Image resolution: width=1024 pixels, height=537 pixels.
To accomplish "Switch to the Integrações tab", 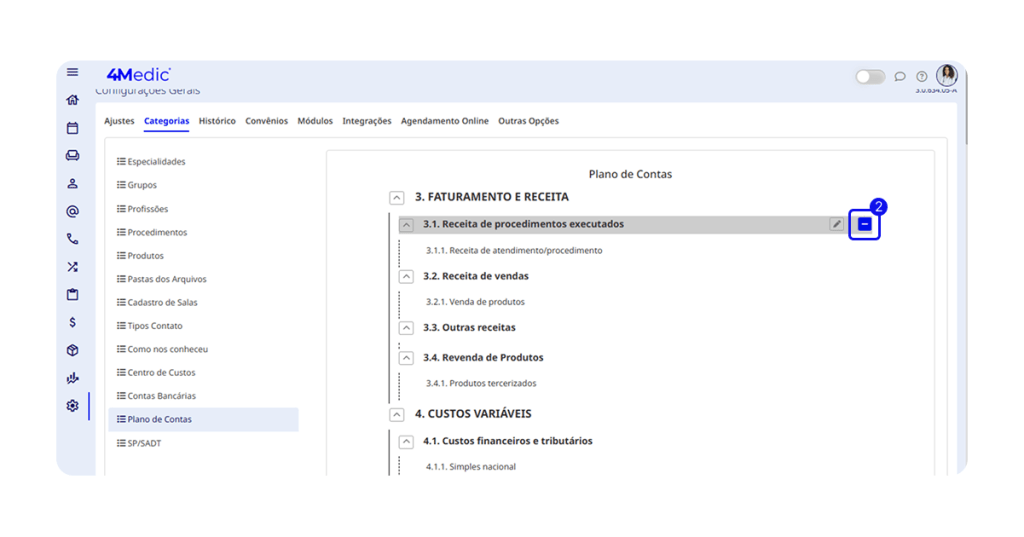I will (367, 121).
